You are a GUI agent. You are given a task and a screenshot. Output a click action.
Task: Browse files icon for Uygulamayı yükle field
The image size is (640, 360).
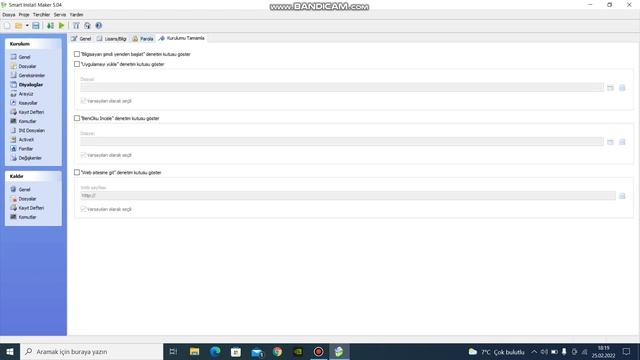(x=610, y=88)
